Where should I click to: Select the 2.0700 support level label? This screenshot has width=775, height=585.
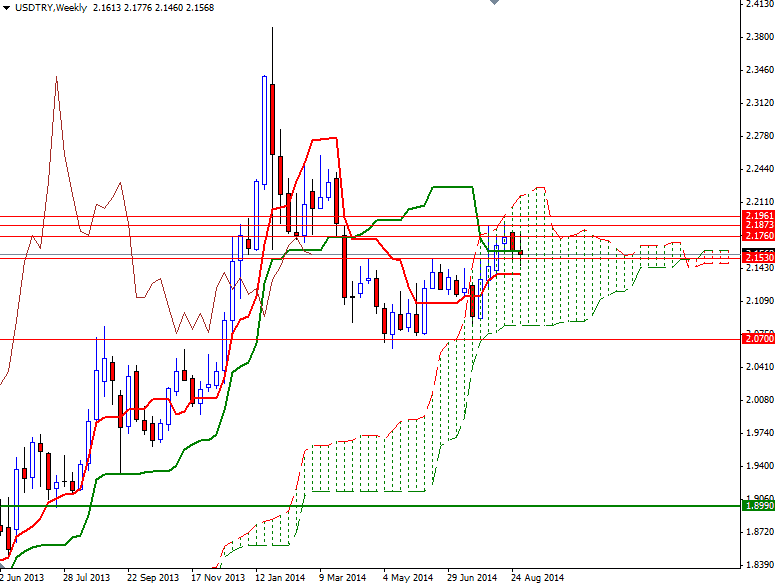coord(759,339)
